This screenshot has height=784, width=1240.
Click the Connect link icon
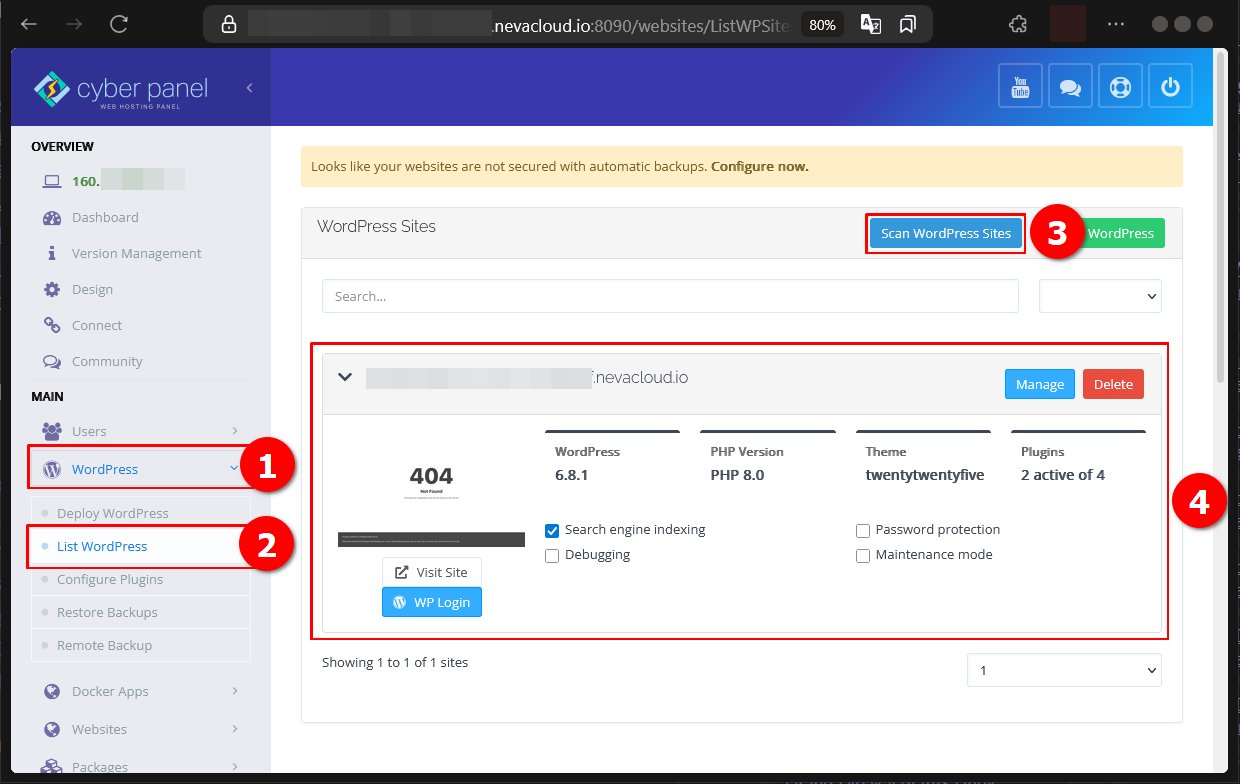[x=52, y=325]
